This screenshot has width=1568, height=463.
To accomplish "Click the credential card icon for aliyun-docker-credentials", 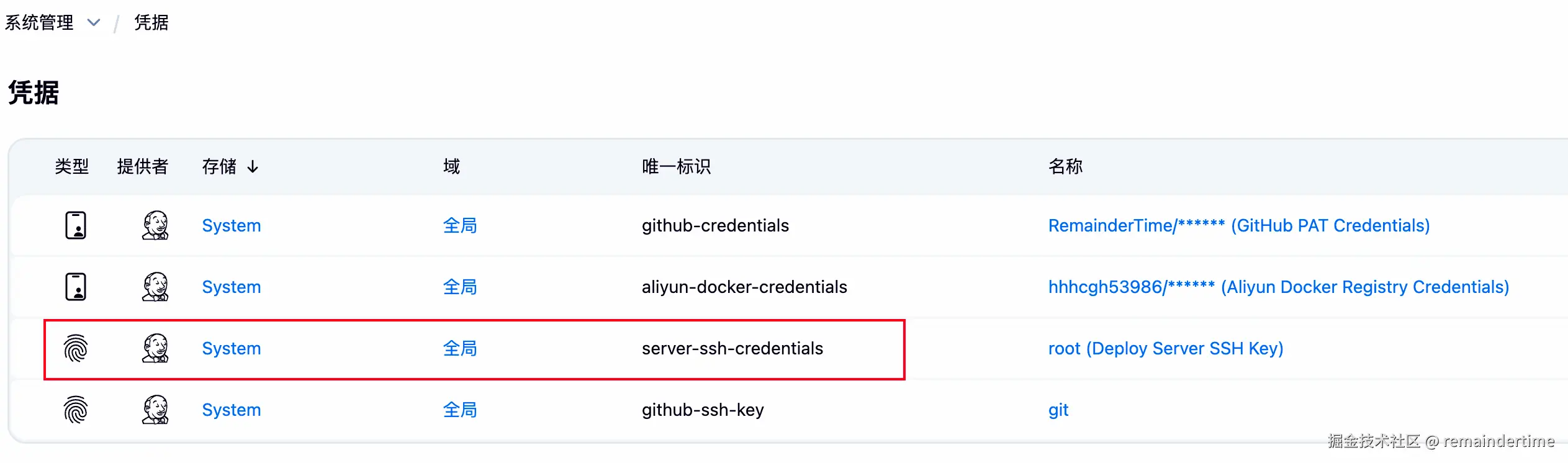I will (x=76, y=287).
